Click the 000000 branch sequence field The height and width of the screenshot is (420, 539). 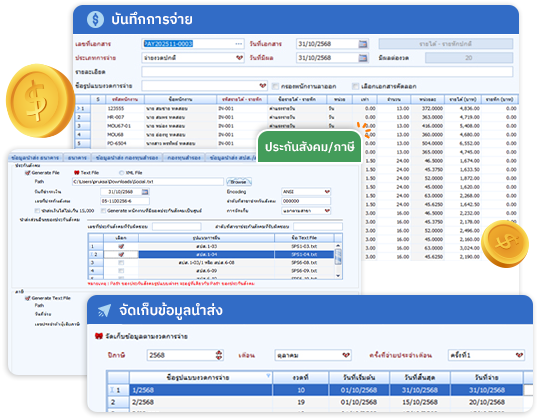(x=306, y=201)
